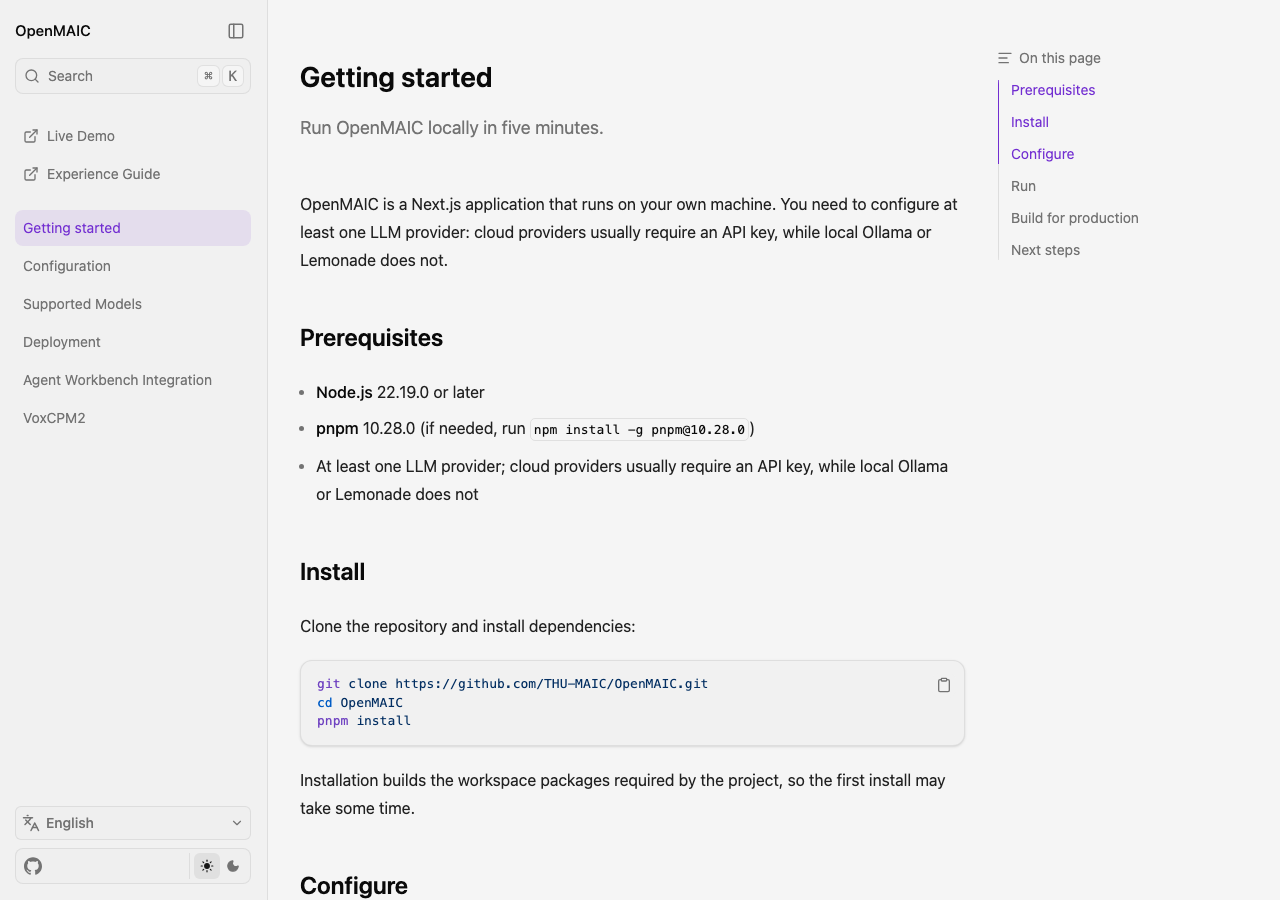This screenshot has height=900, width=1280.
Task: Click the Install section heading
Action: tap(332, 572)
